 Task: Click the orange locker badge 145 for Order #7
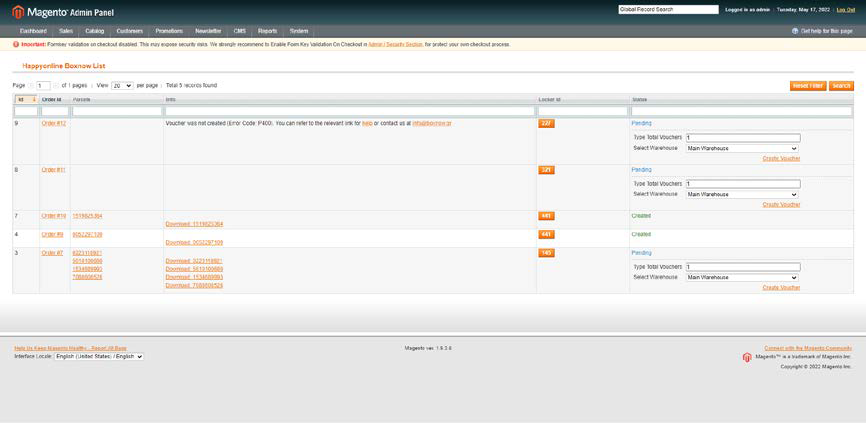tap(546, 253)
